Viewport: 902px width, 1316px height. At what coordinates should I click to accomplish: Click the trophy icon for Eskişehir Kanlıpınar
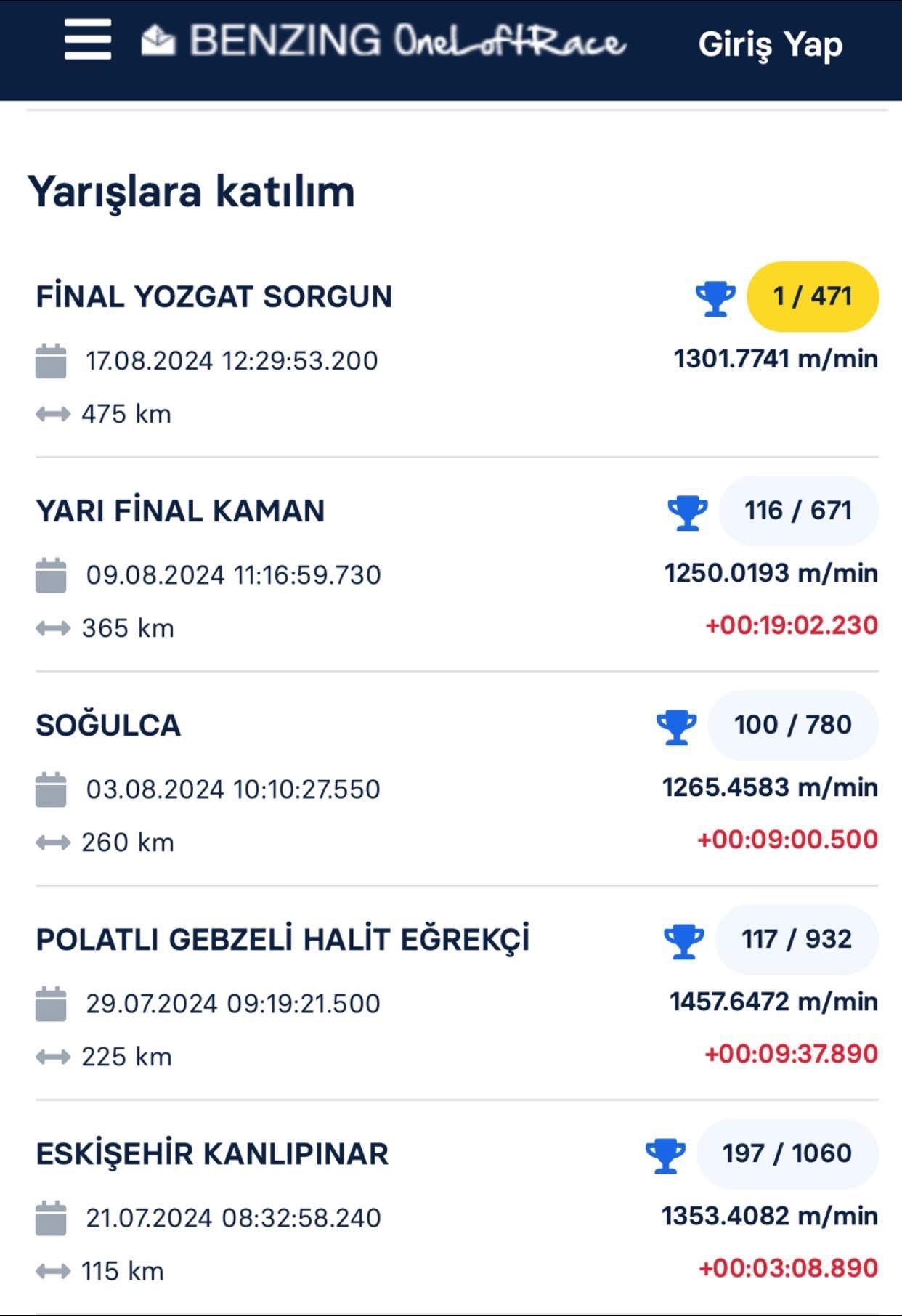pyautogui.click(x=665, y=1155)
